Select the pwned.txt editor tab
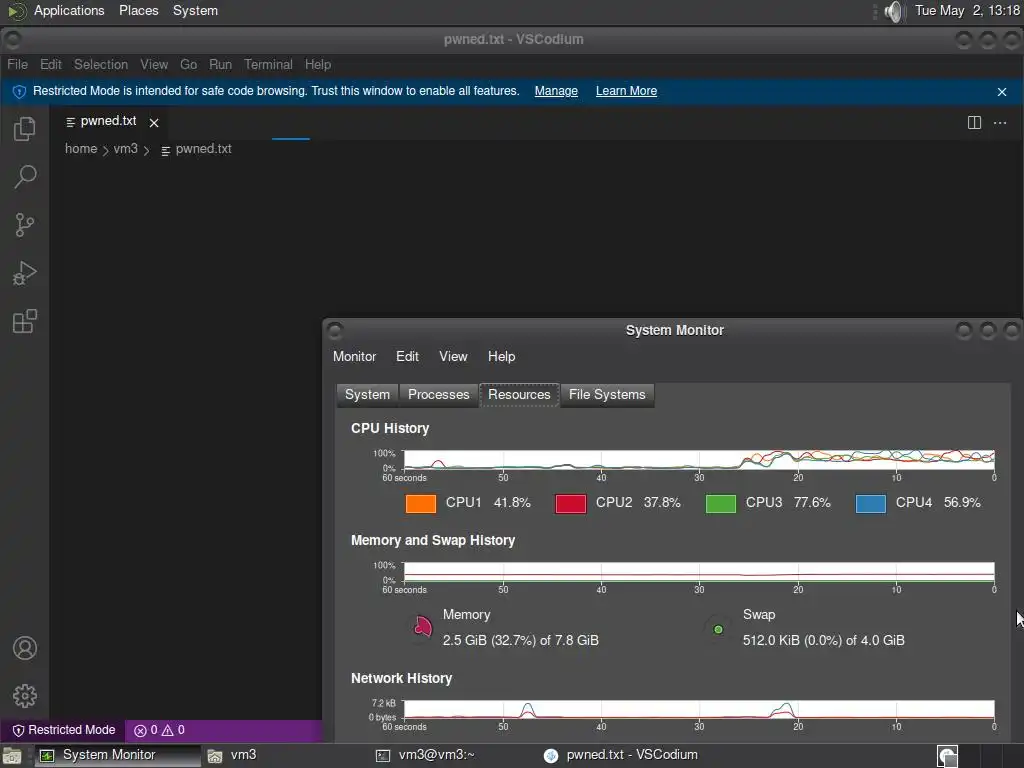The height and width of the screenshot is (768, 1024). click(x=108, y=121)
